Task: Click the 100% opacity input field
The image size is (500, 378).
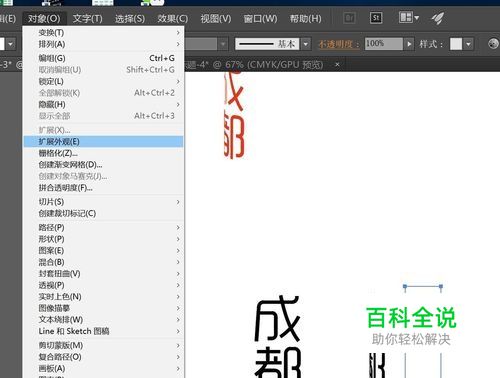Action: 384,44
